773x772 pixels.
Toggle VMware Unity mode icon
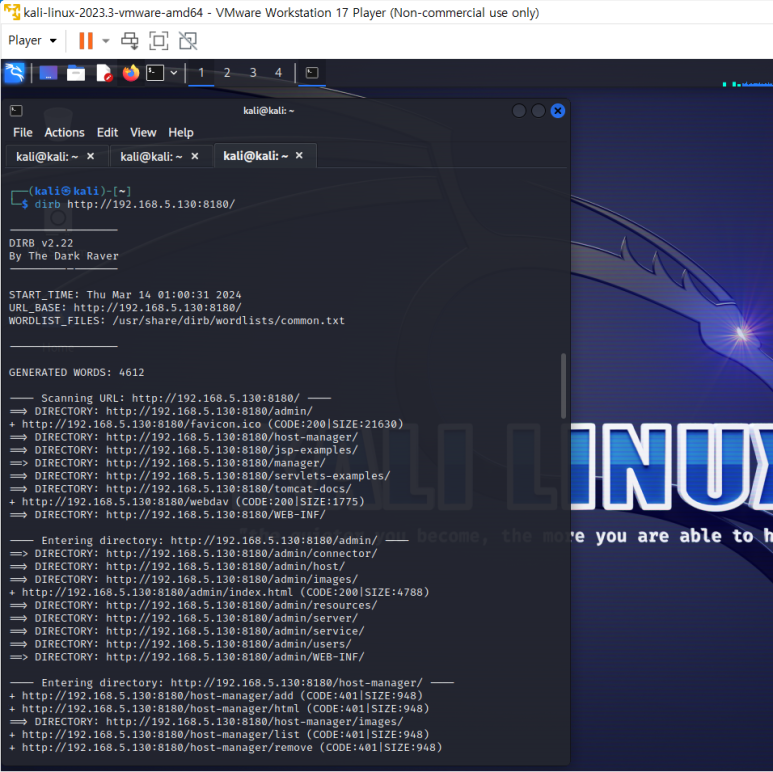point(188,40)
